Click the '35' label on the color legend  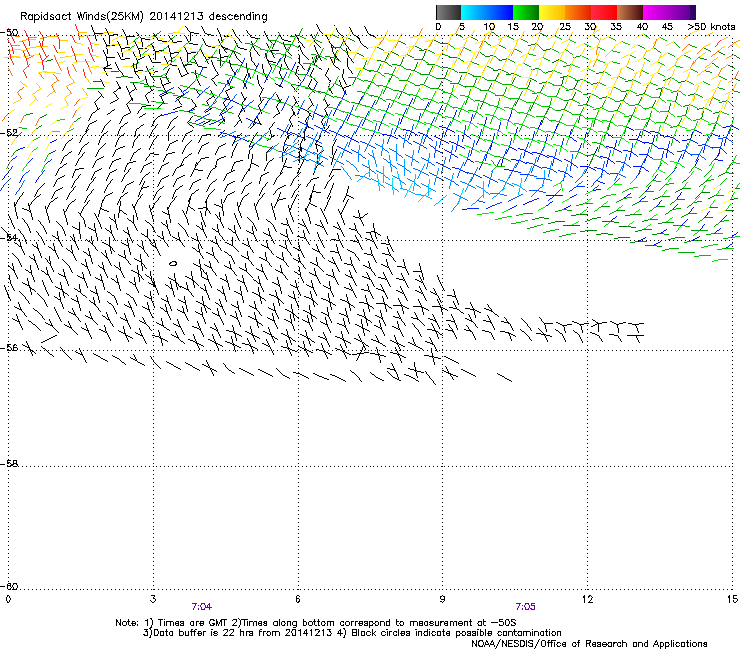(616, 27)
